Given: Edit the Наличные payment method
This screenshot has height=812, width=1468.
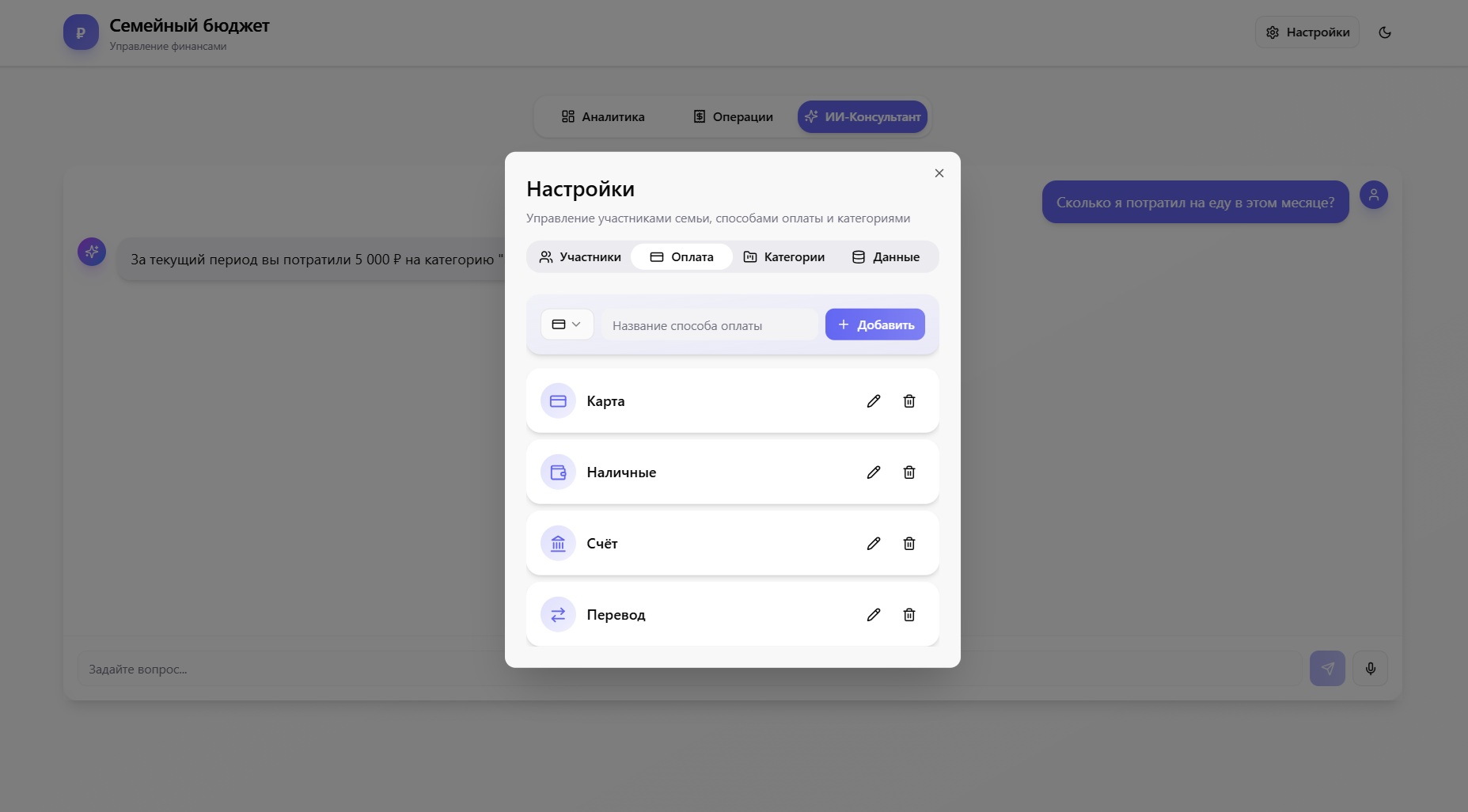Looking at the screenshot, I should pyautogui.click(x=874, y=472).
